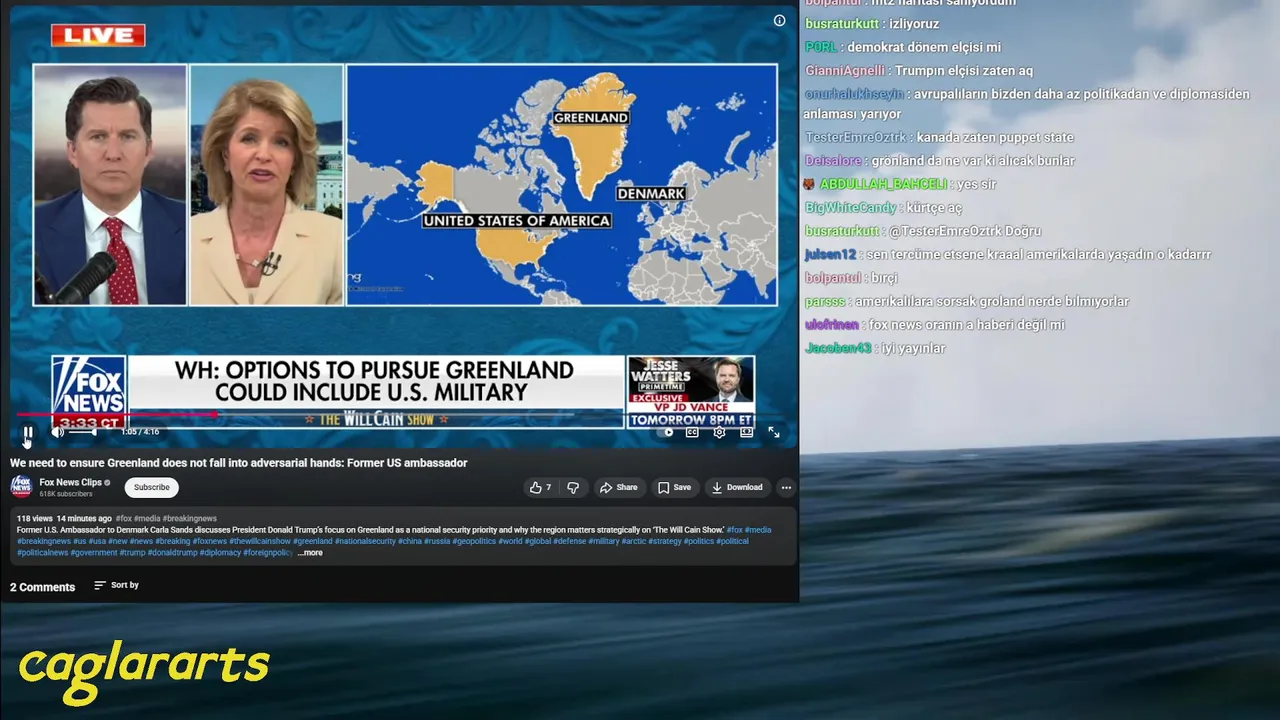Click the video title text

[239, 463]
